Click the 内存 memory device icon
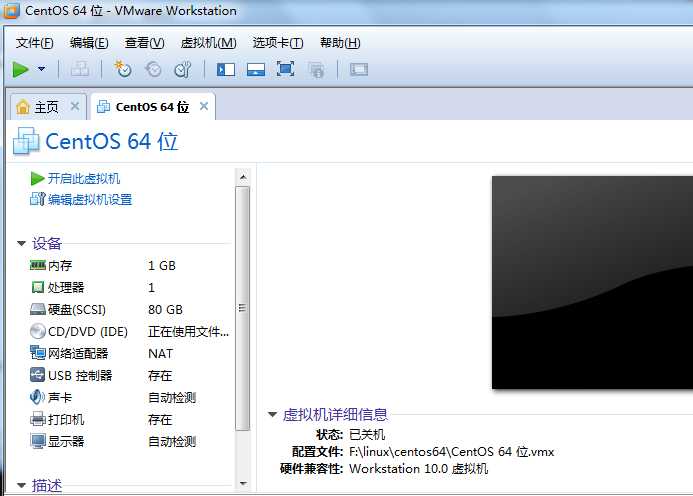The width and height of the screenshot is (693, 496). click(38, 265)
